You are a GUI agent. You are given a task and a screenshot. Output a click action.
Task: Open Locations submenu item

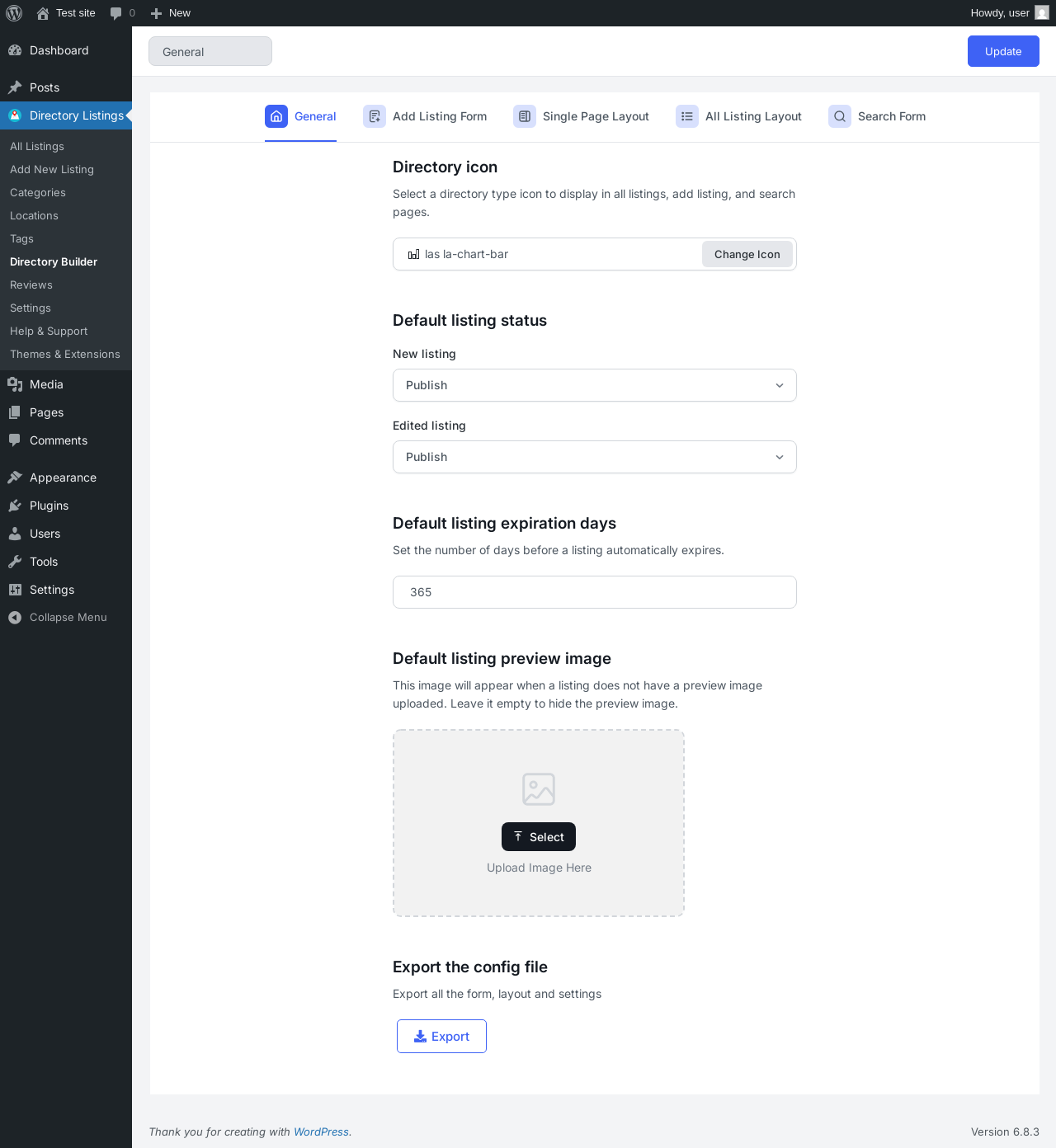coord(34,215)
